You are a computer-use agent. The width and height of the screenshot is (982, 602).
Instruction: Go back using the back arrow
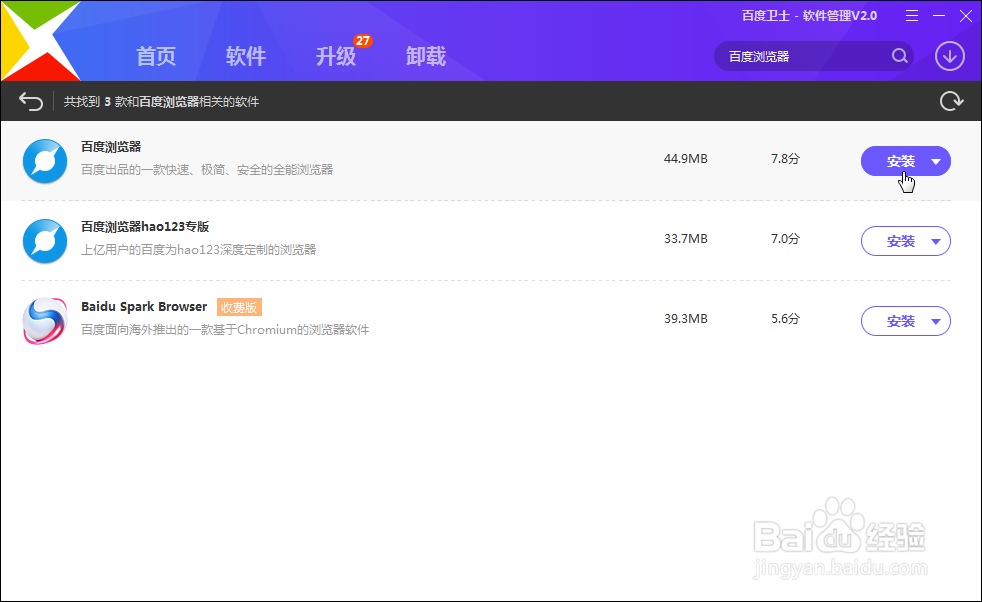(x=29, y=100)
